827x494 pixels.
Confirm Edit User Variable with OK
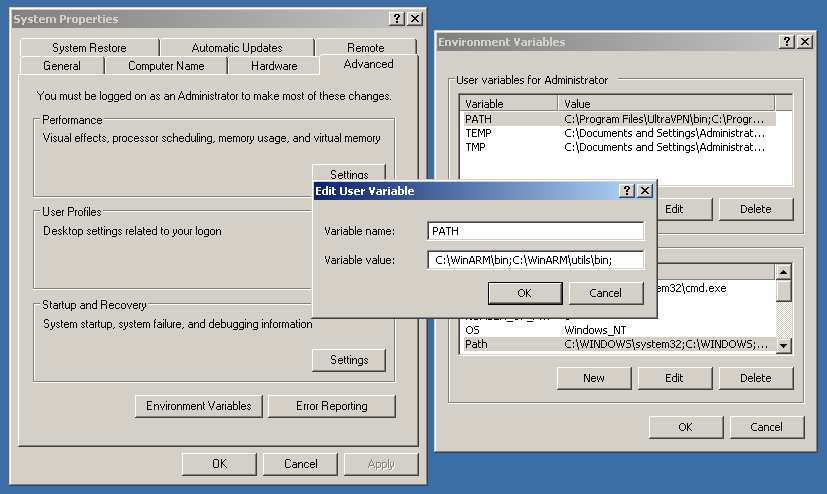click(x=525, y=293)
